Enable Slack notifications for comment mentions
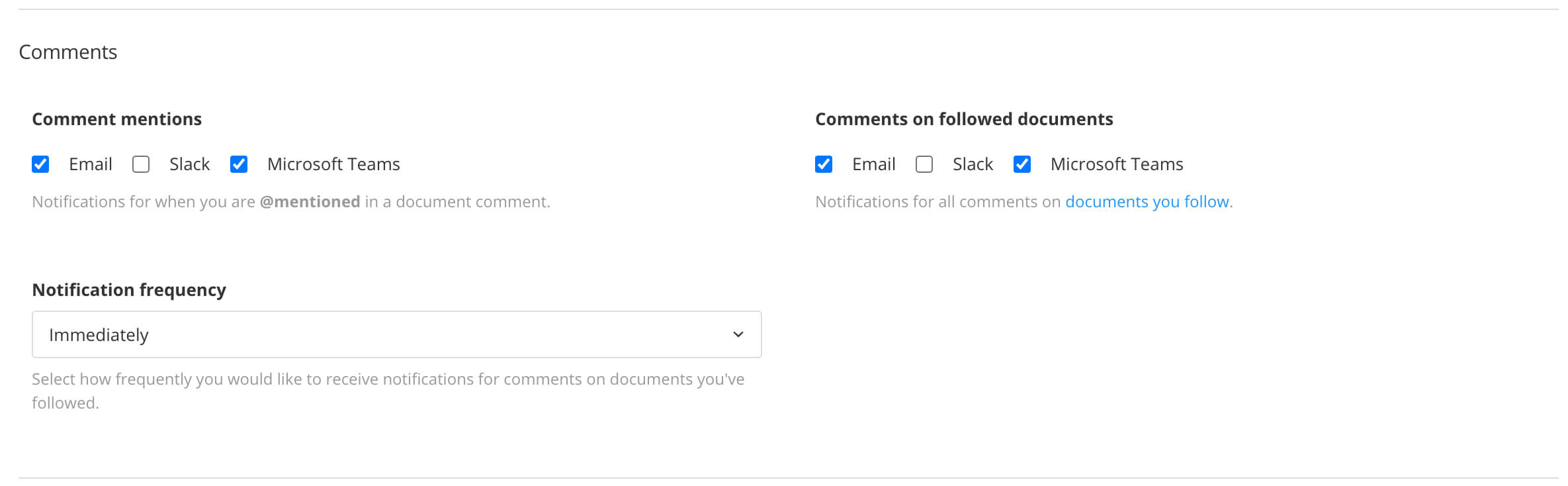Screen dimensions: 1568x486 tap(140, 164)
